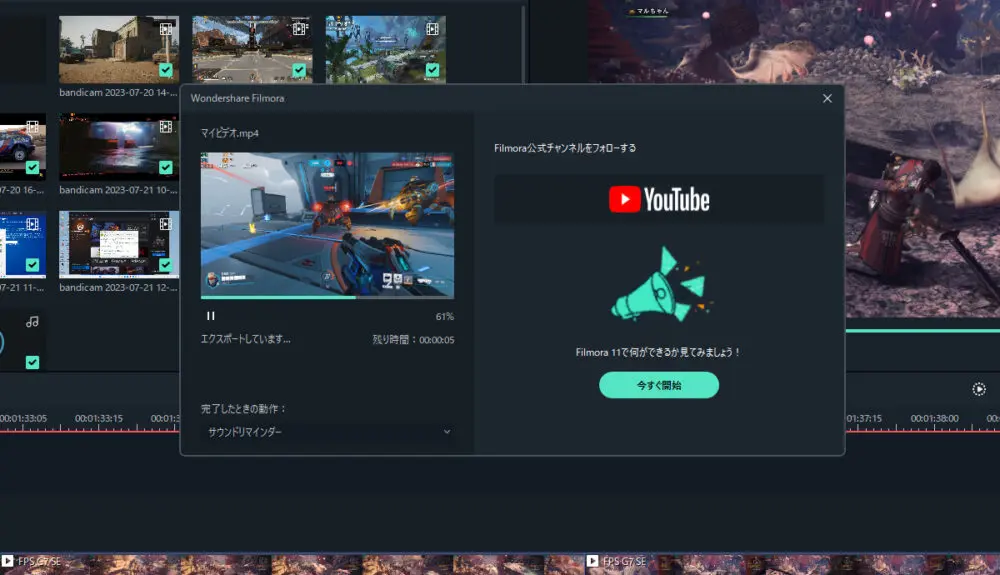Viewport: 1000px width, 575px height.
Task: Jump to 00:01:33:15 on timeline ruler
Action: (99, 419)
